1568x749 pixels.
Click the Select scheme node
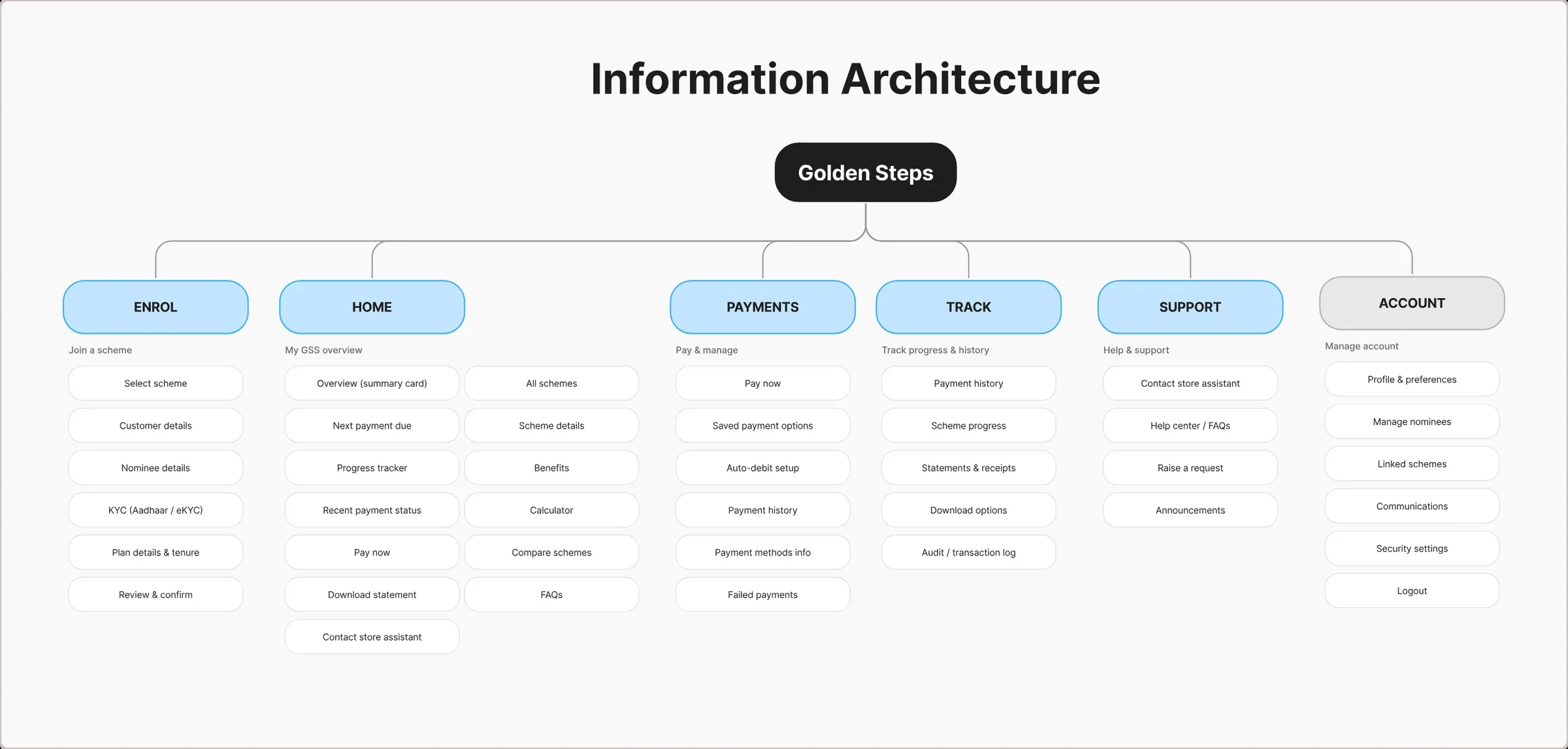[155, 383]
